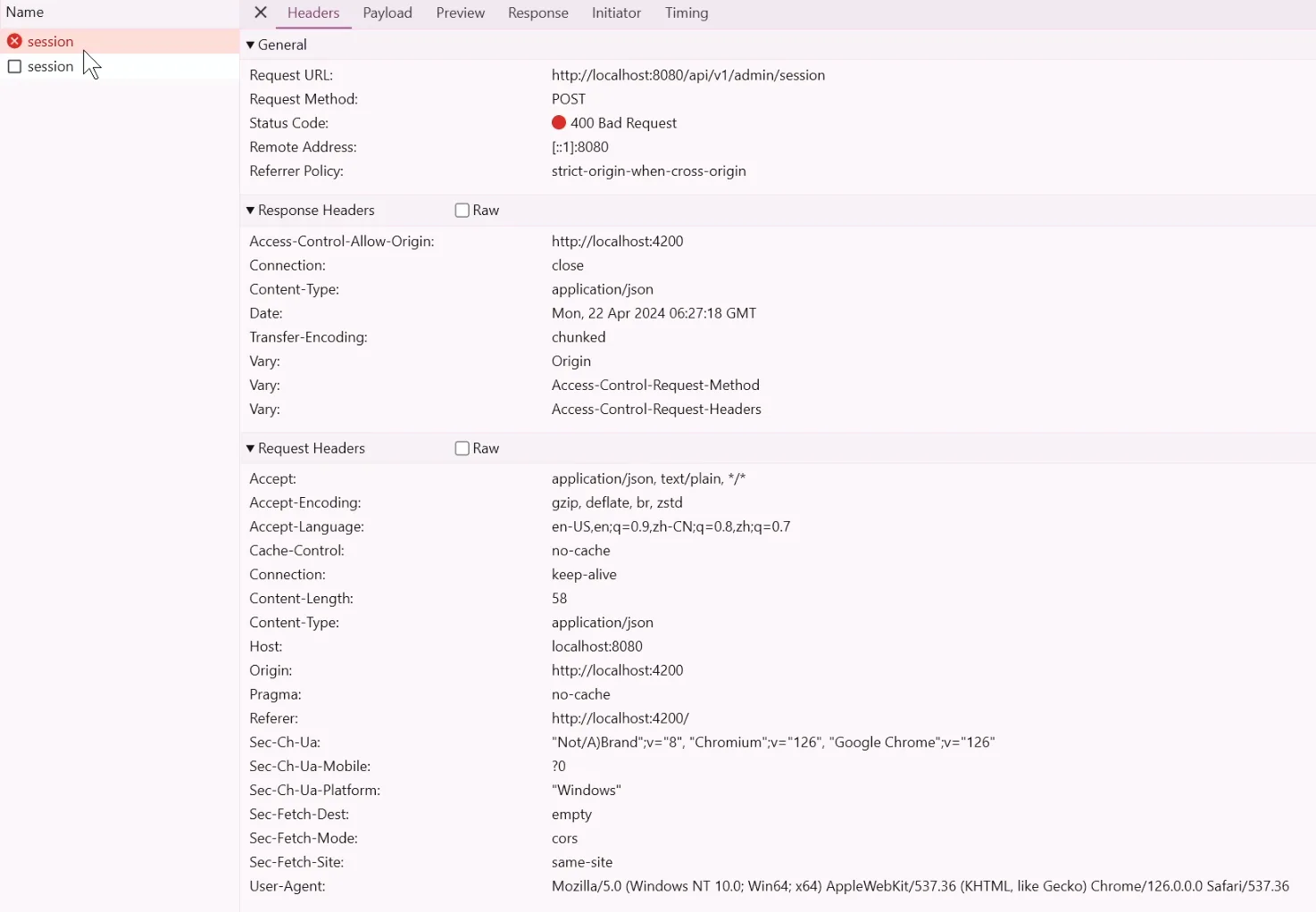
Task: Open the Headers tab
Action: [313, 12]
